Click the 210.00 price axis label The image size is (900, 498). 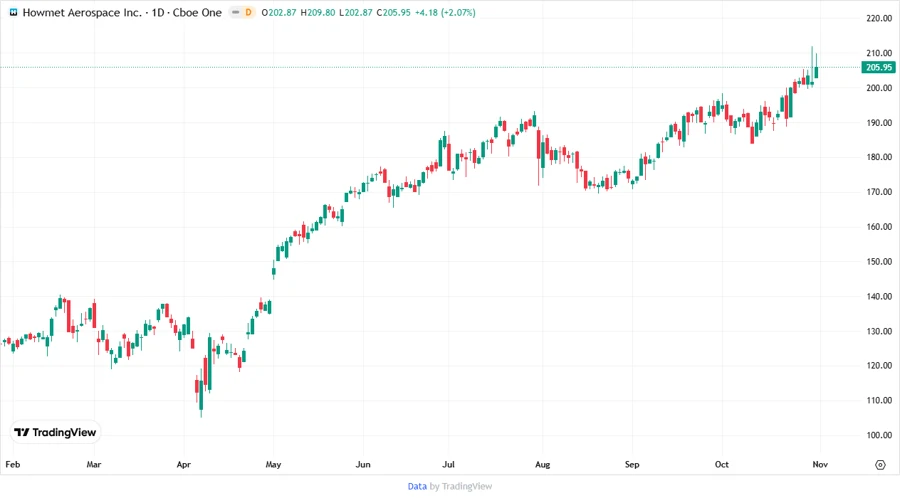coord(879,53)
